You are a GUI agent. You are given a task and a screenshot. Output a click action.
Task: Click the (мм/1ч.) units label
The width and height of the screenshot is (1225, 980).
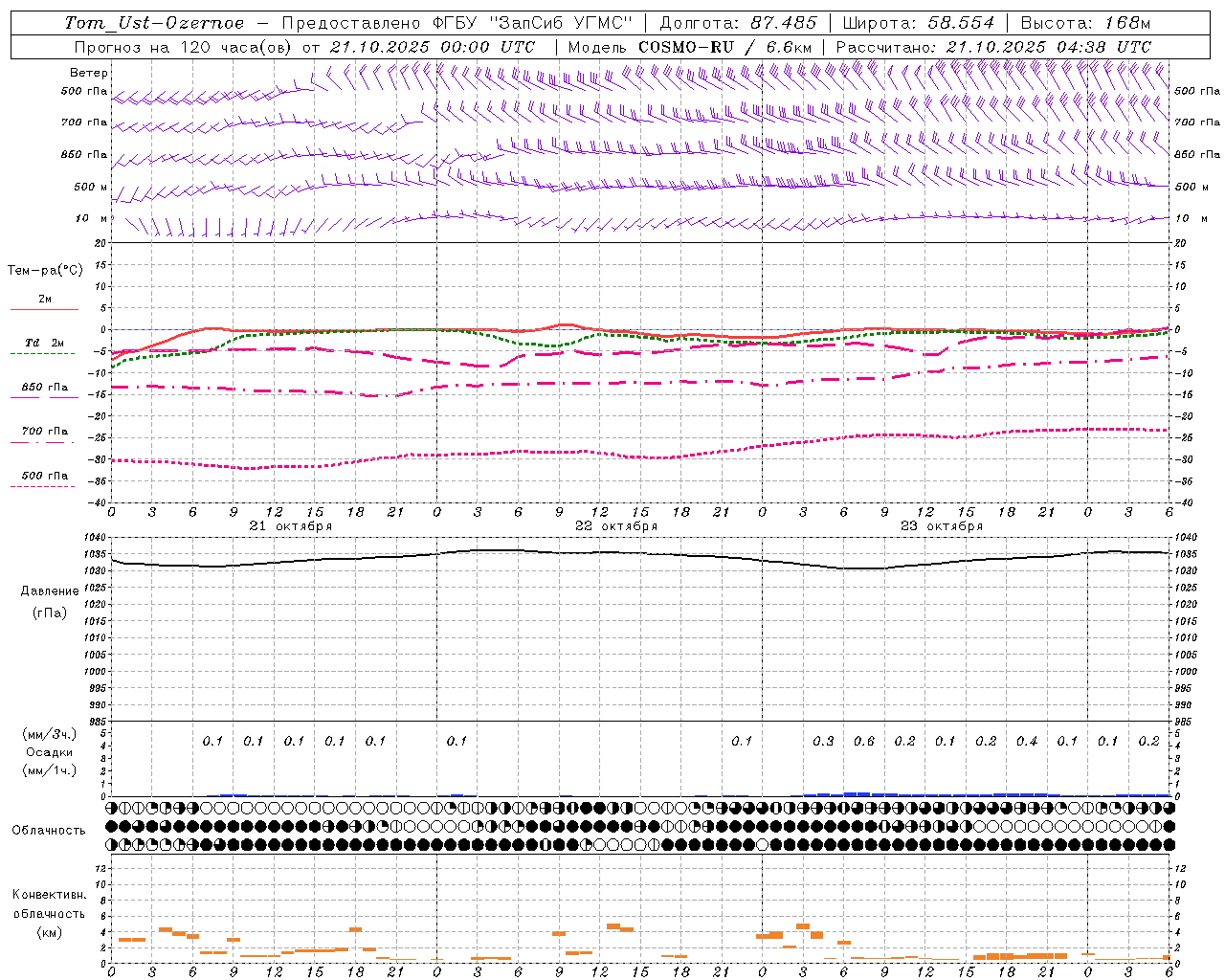50,770
